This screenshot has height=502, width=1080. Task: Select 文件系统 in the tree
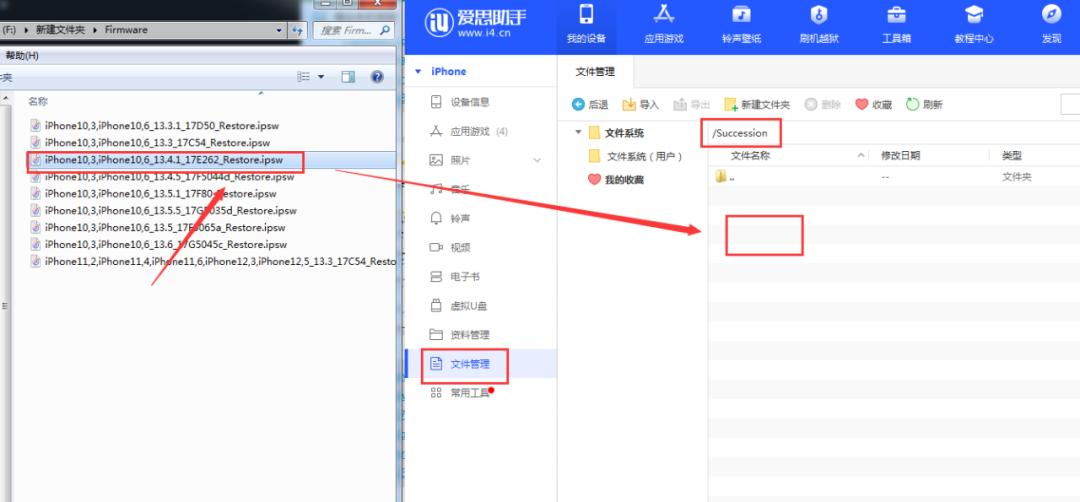pos(624,134)
